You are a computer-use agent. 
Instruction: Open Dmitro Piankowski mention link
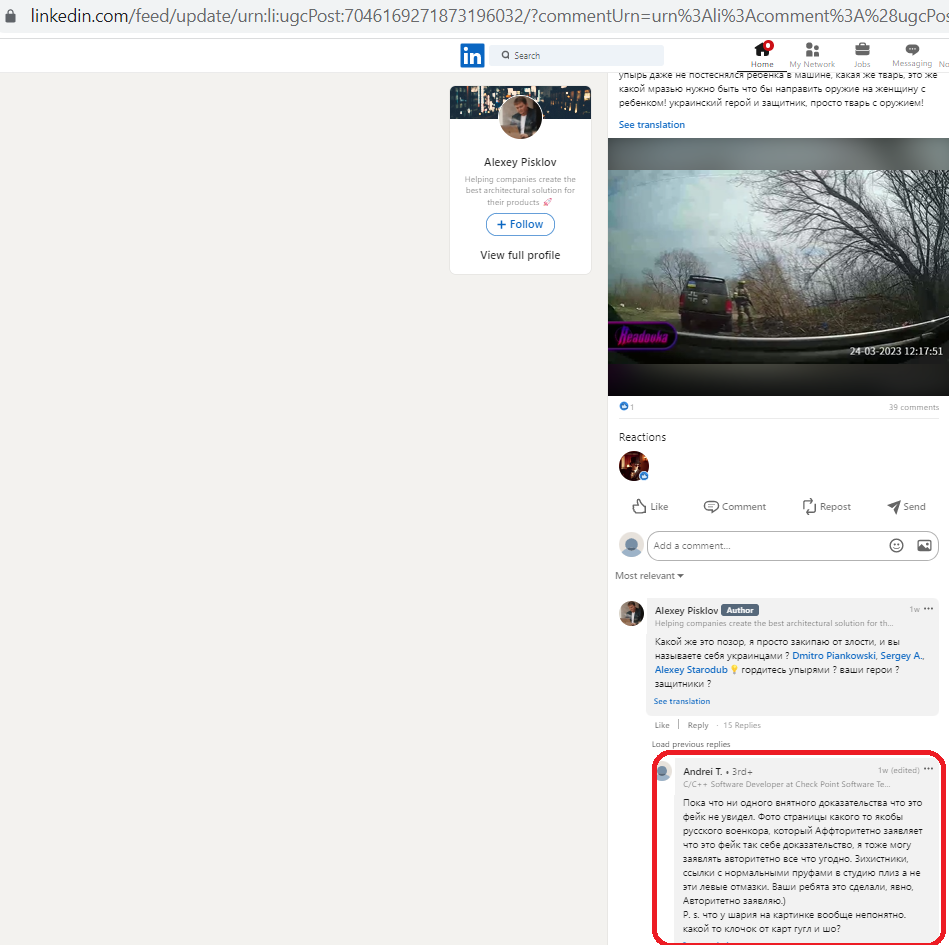coord(833,656)
